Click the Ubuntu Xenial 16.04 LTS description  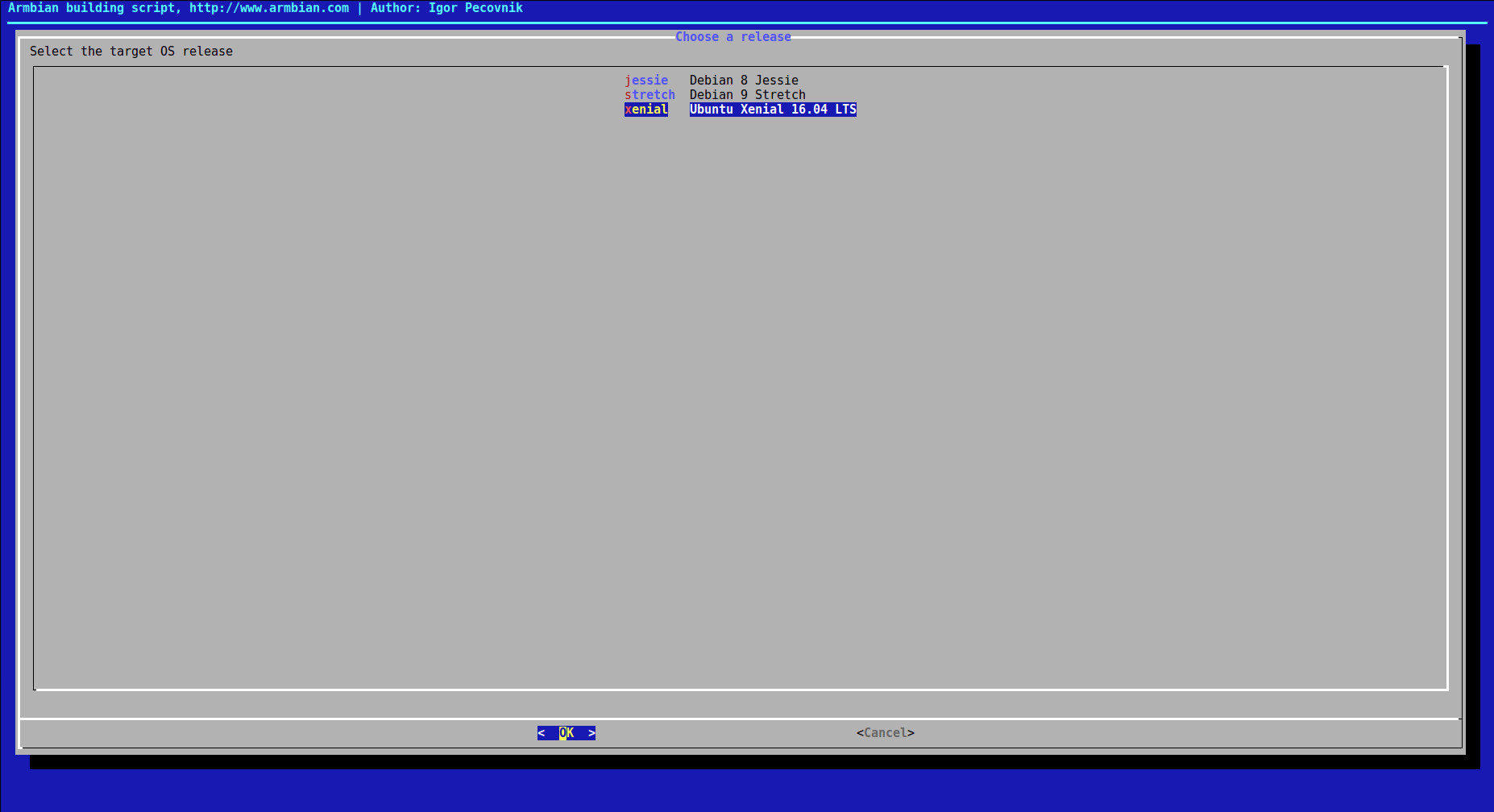click(x=773, y=110)
